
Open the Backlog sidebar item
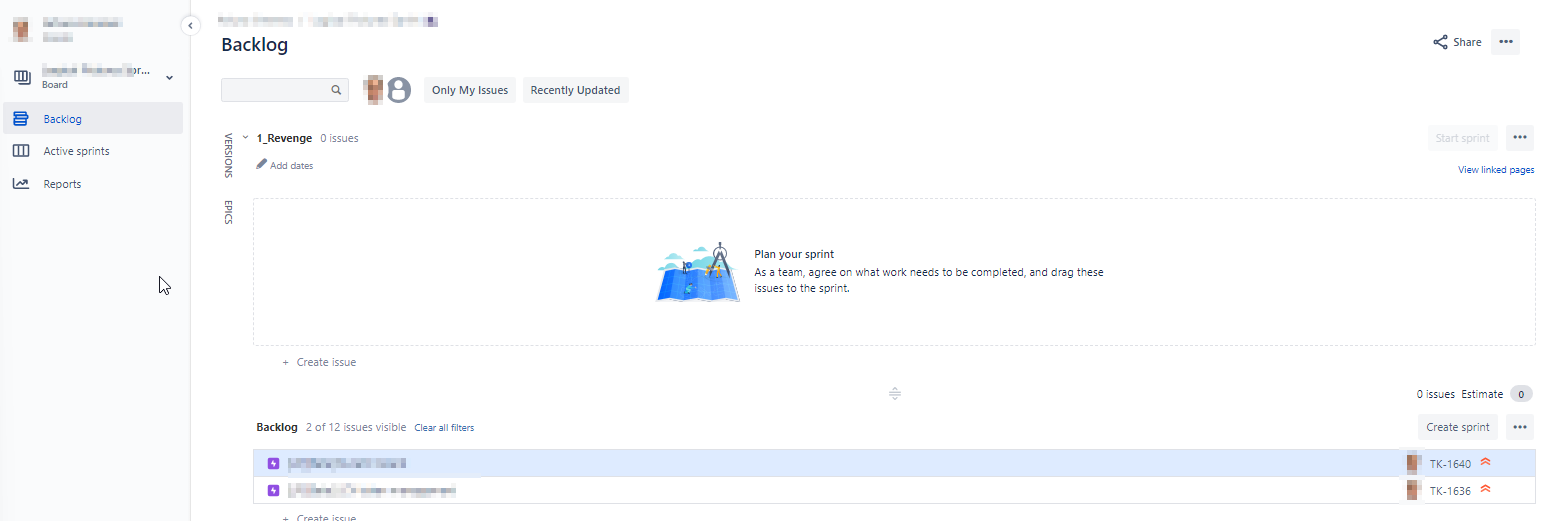click(x=92, y=118)
